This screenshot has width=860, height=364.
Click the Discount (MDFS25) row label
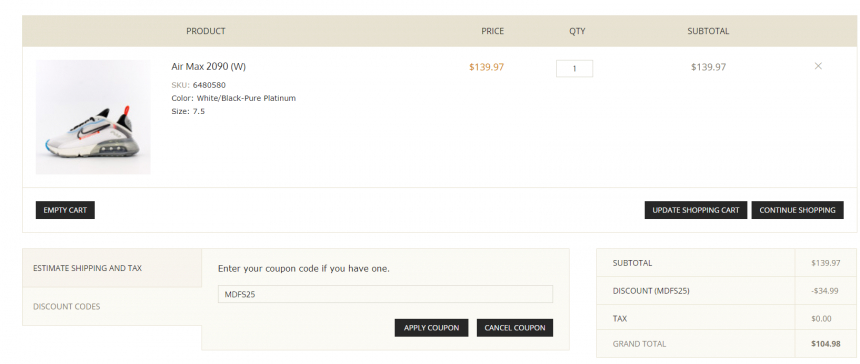coord(651,291)
